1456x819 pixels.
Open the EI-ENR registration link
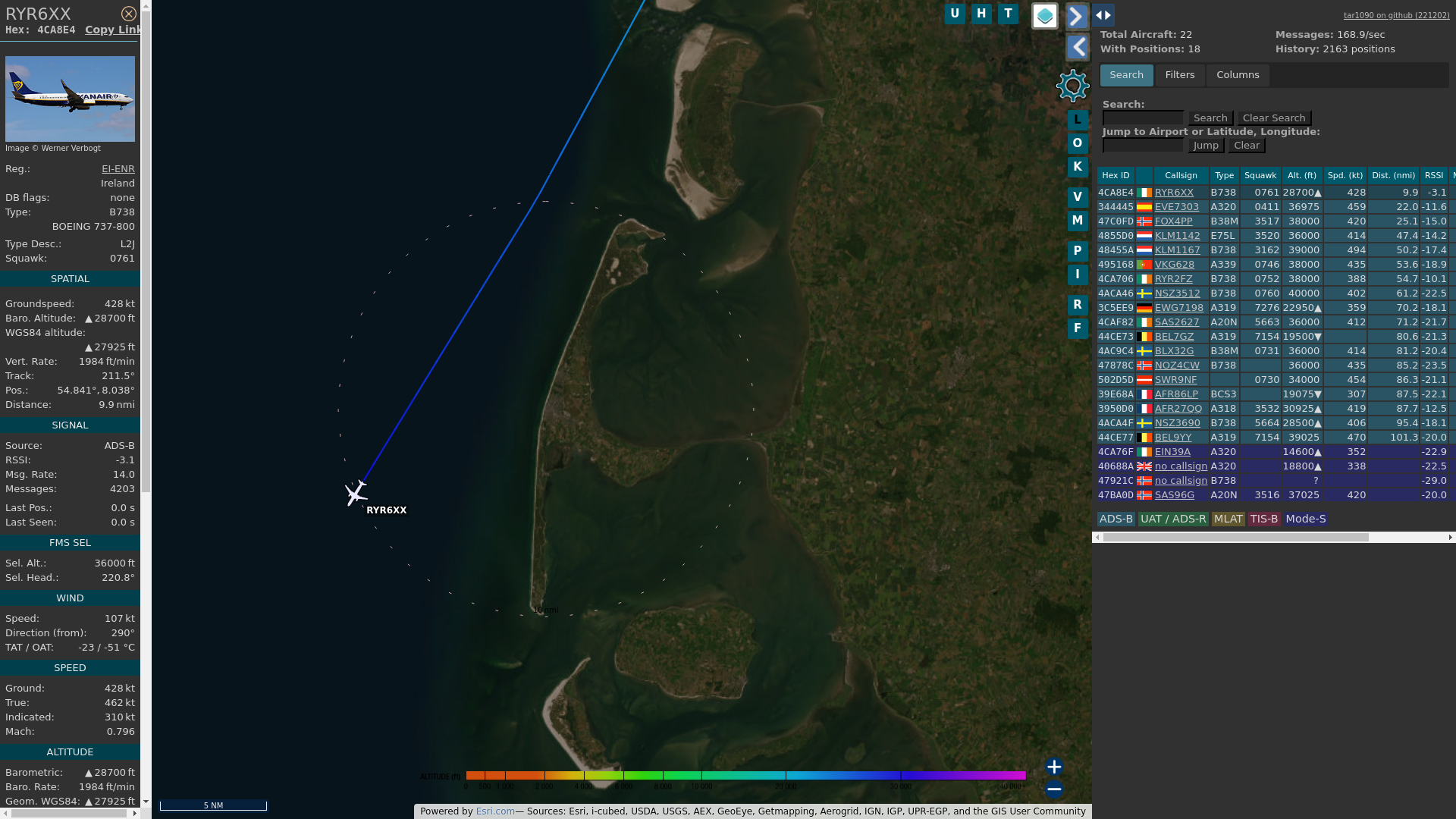coord(118,169)
